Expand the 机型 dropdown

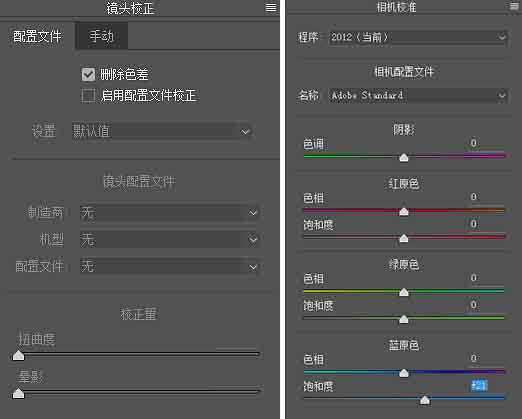pyautogui.click(x=170, y=239)
